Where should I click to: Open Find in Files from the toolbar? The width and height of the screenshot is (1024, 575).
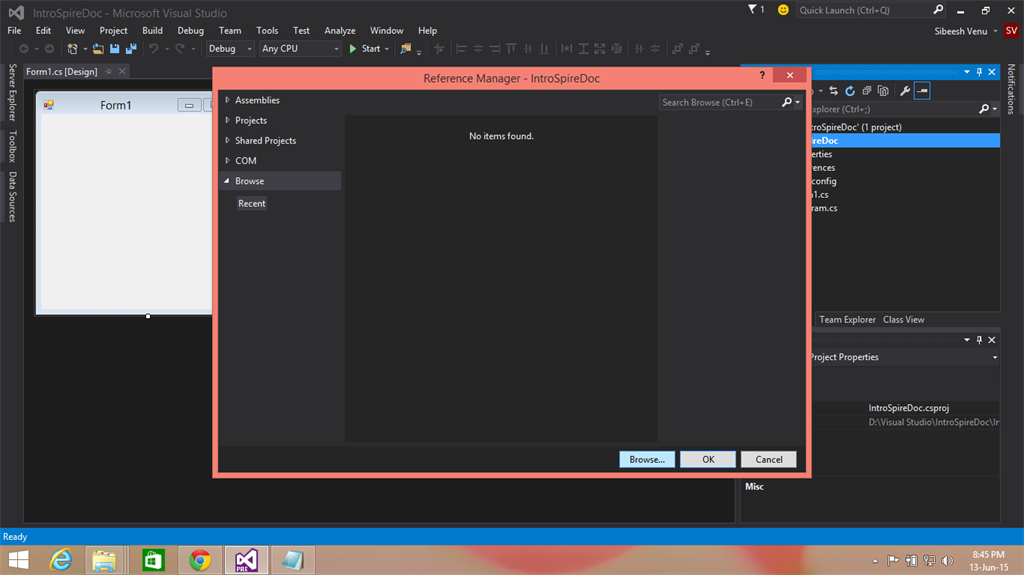click(406, 48)
